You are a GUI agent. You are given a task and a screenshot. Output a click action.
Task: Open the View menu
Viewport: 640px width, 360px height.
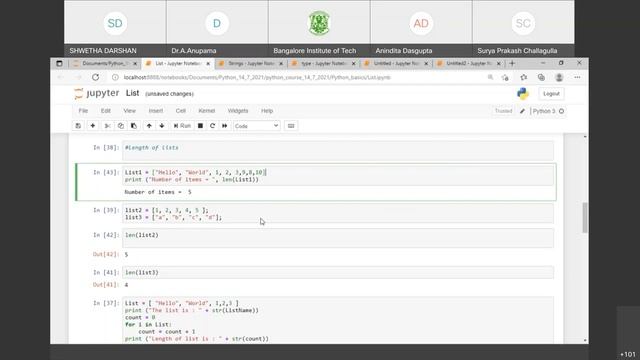click(x=129, y=111)
